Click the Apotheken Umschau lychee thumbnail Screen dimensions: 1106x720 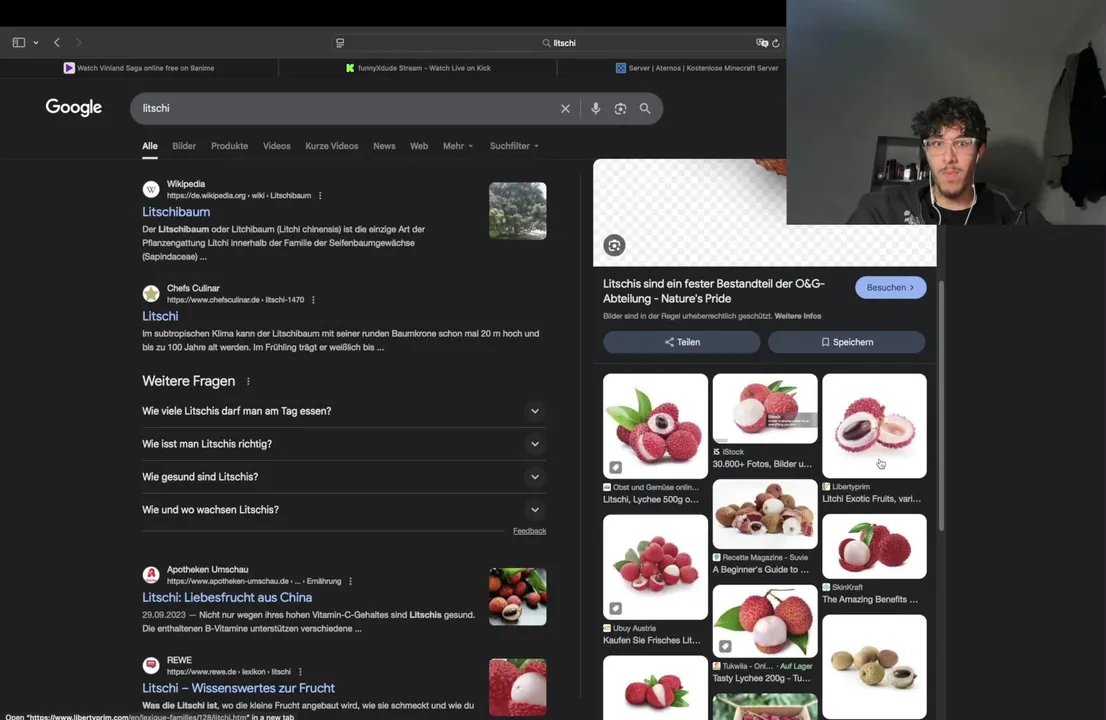pos(517,597)
